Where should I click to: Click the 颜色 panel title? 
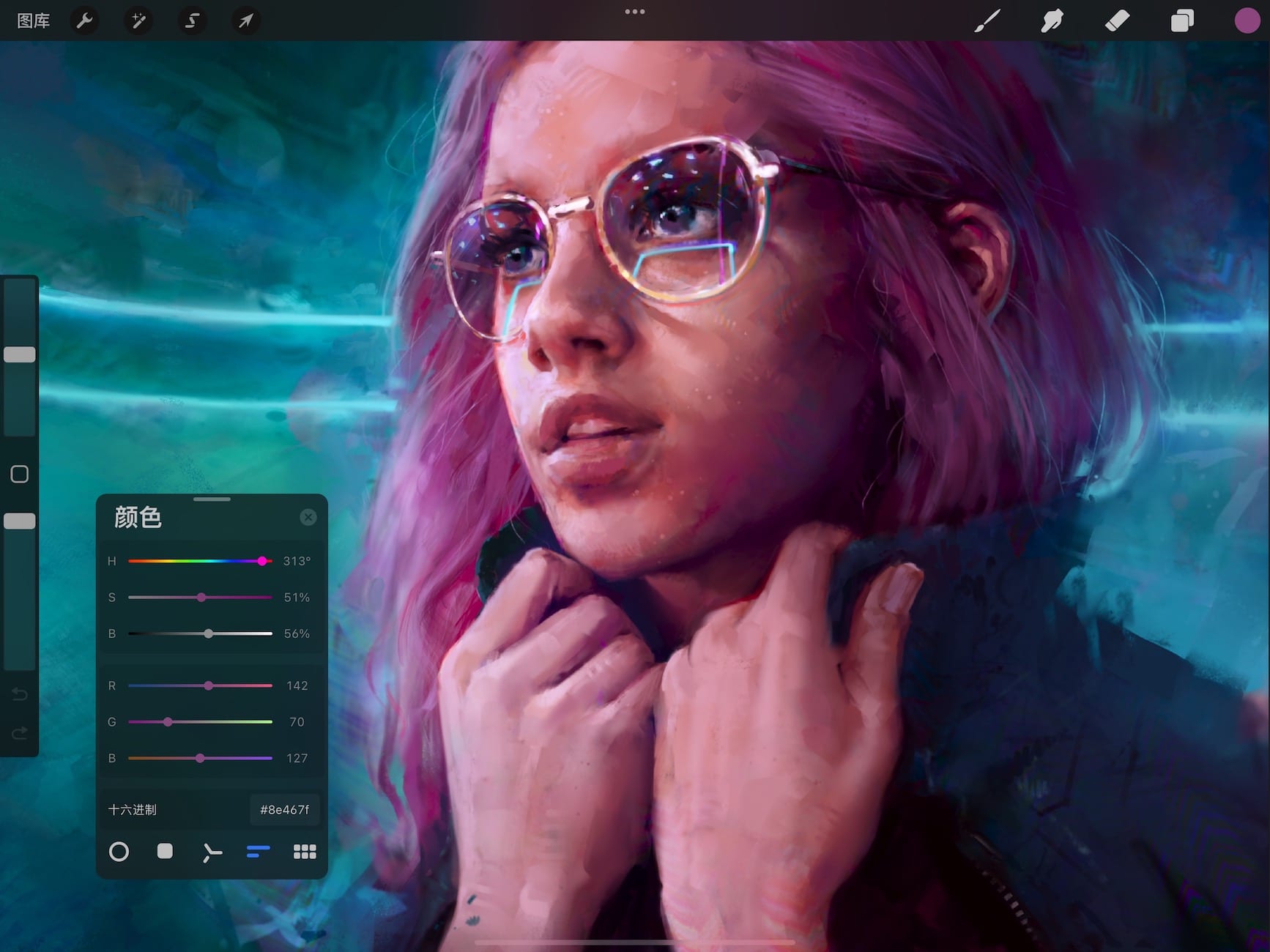point(138,517)
